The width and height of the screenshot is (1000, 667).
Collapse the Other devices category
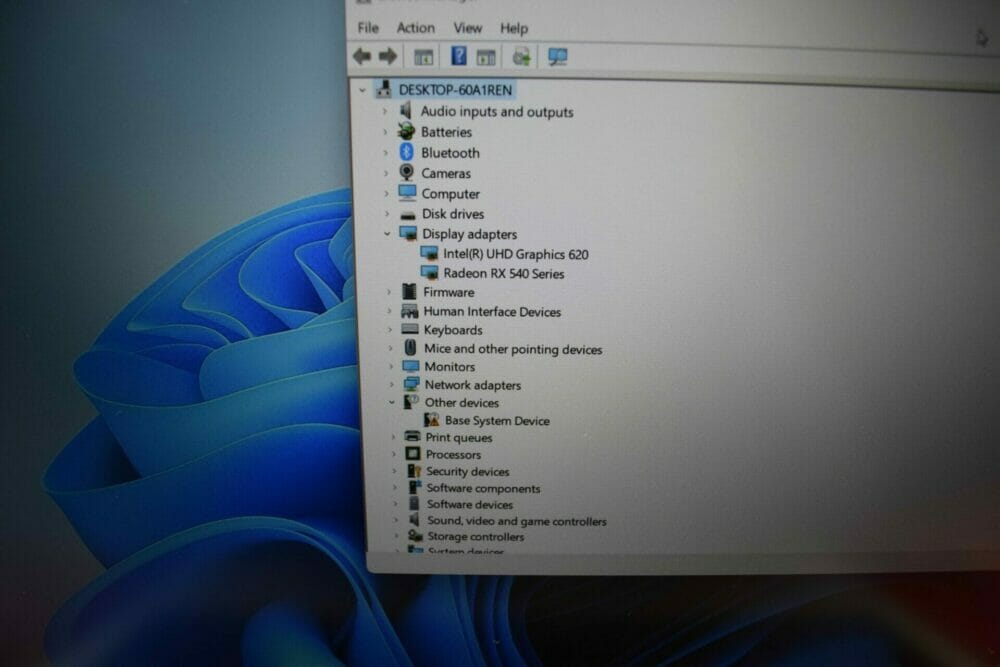(x=392, y=402)
